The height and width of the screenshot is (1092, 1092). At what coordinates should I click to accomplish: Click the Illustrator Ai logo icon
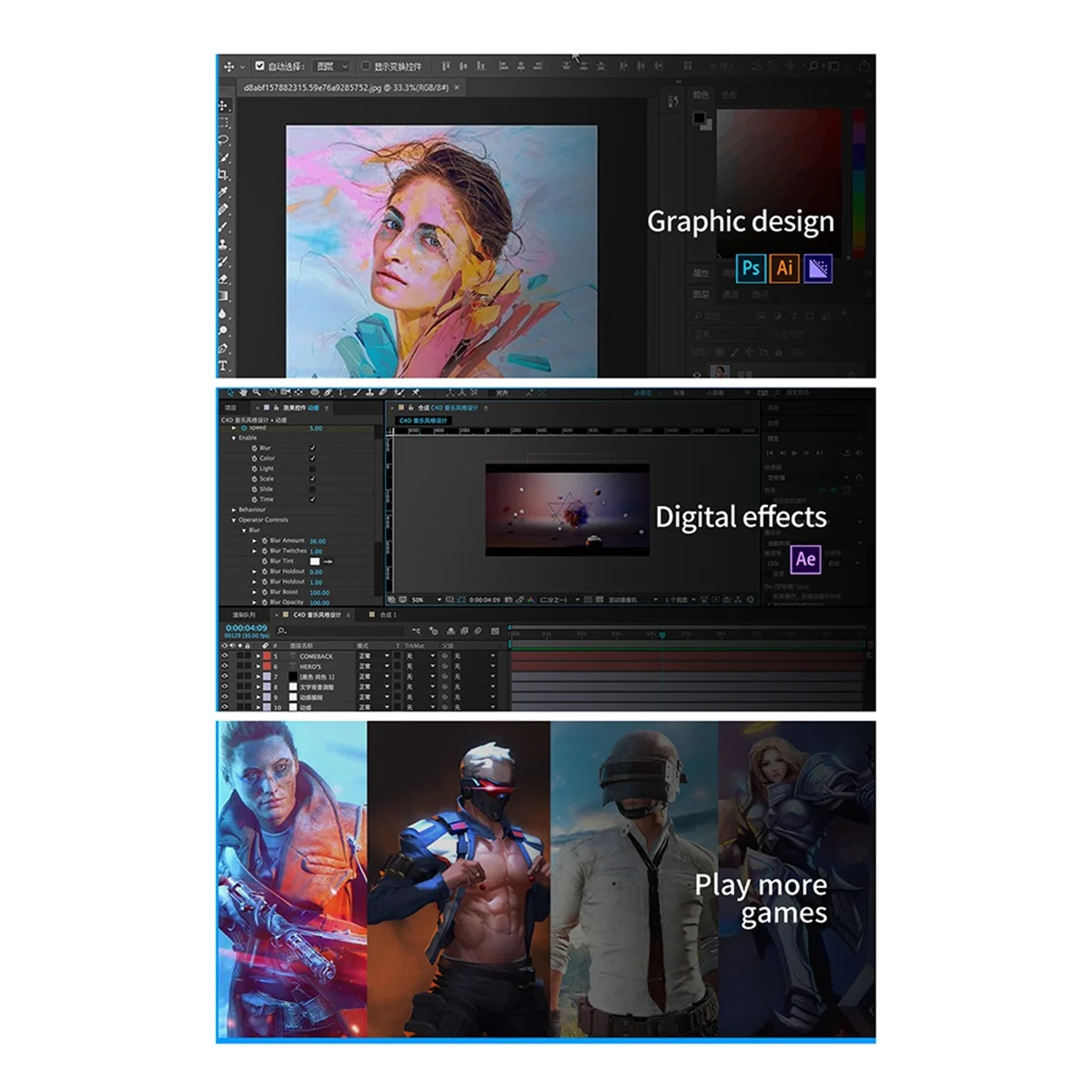point(784,268)
